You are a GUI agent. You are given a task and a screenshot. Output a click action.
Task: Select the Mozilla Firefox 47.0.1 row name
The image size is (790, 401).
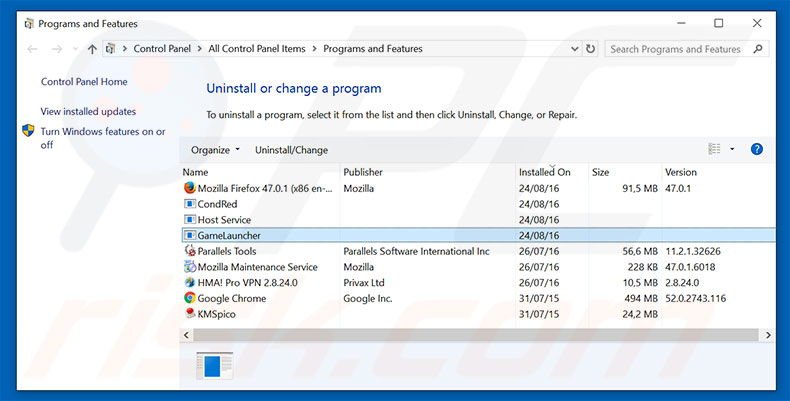pyautogui.click(x=265, y=188)
